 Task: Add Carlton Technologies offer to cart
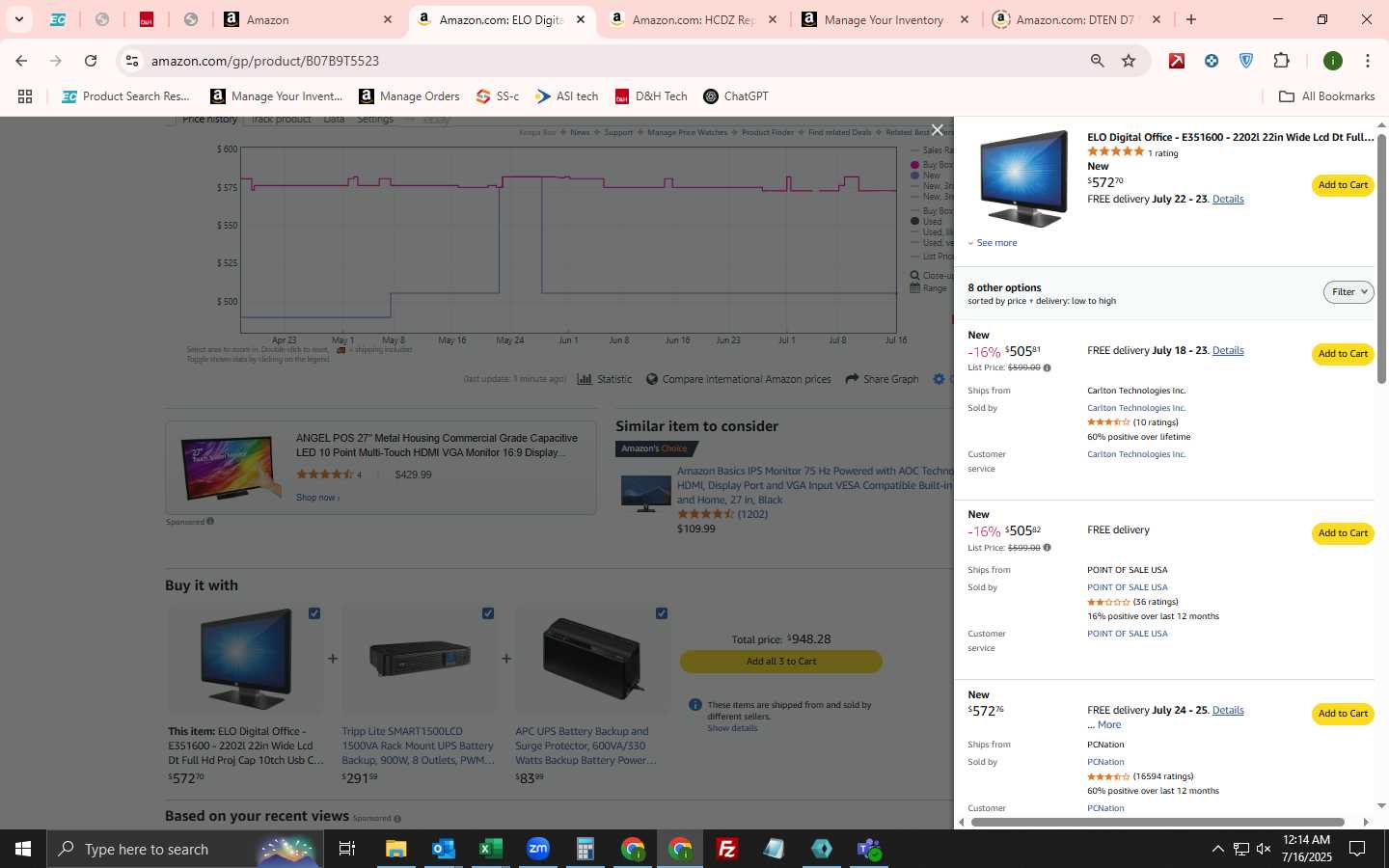tap(1343, 354)
